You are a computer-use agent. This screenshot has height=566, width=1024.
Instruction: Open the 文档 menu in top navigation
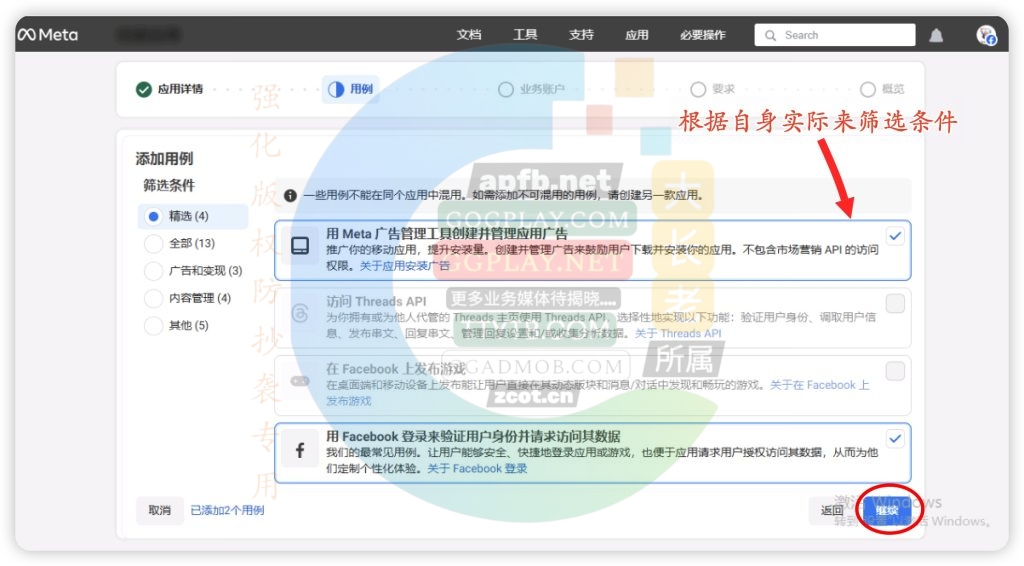coord(469,35)
